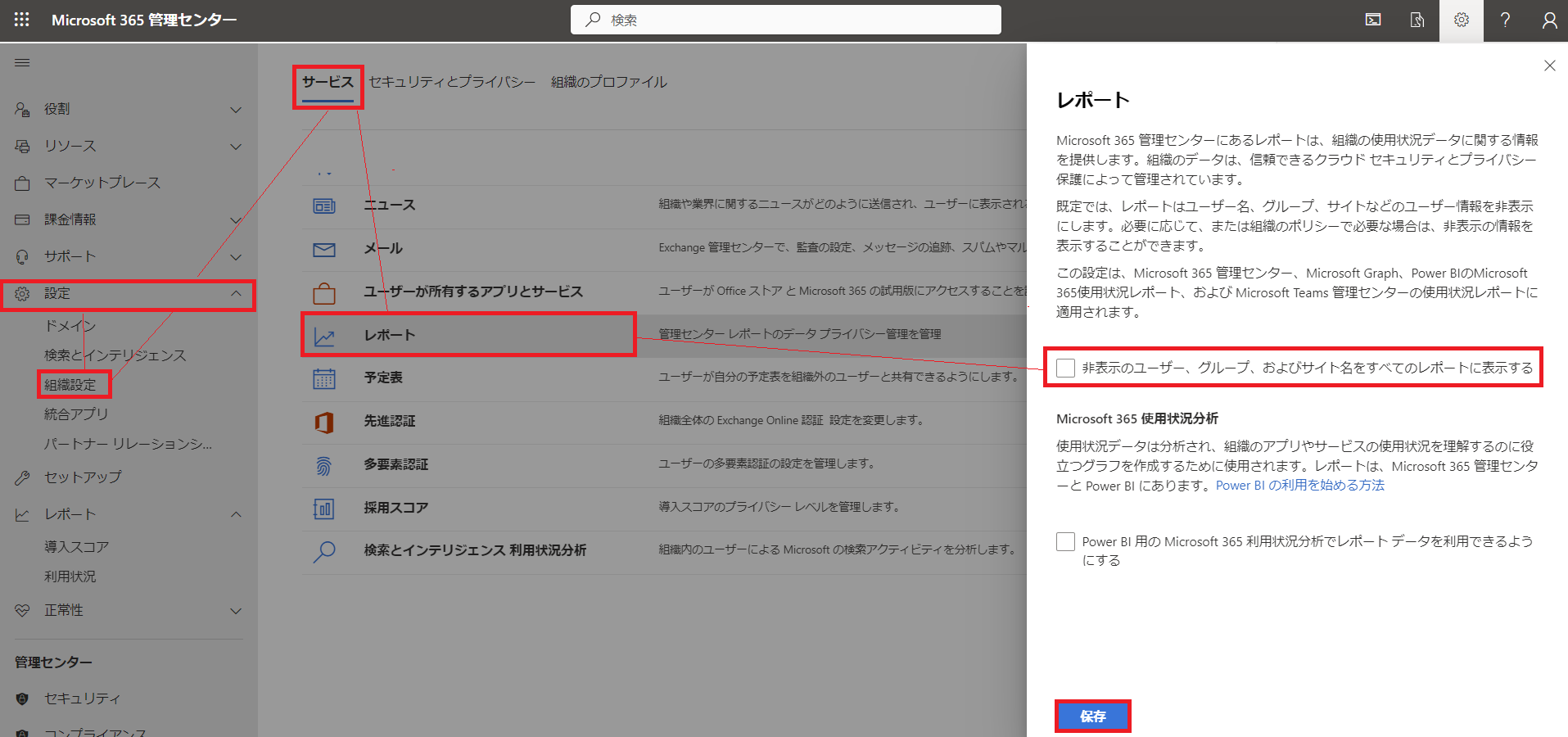
Task: Click the リソース resources icon
Action: (x=22, y=146)
